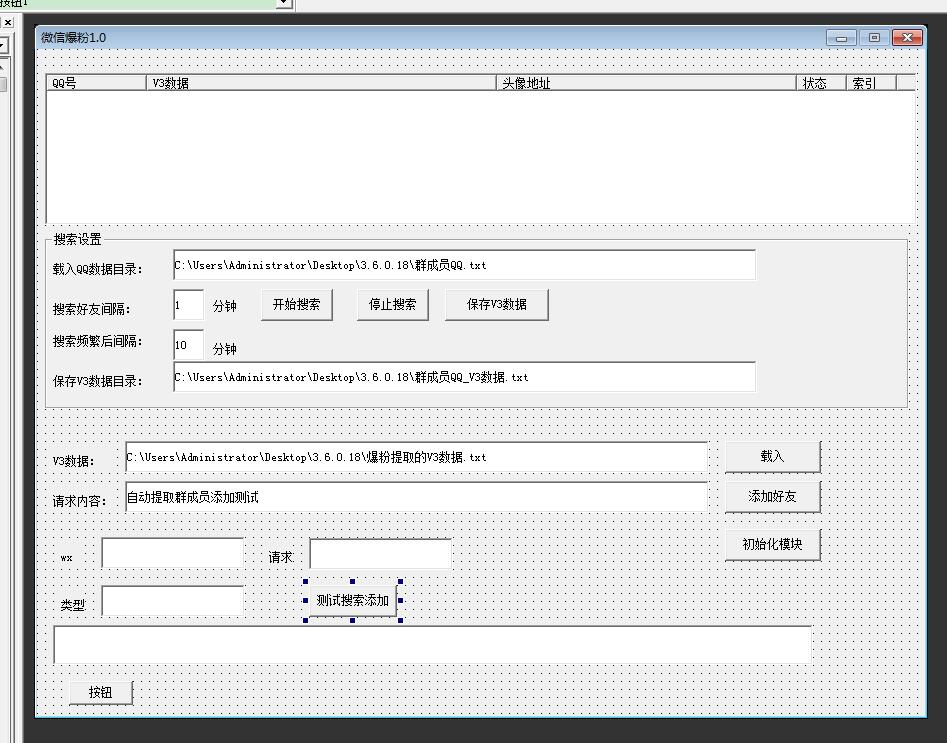Select the 索引 column header
Image resolution: width=947 pixels, height=743 pixels.
tap(871, 83)
